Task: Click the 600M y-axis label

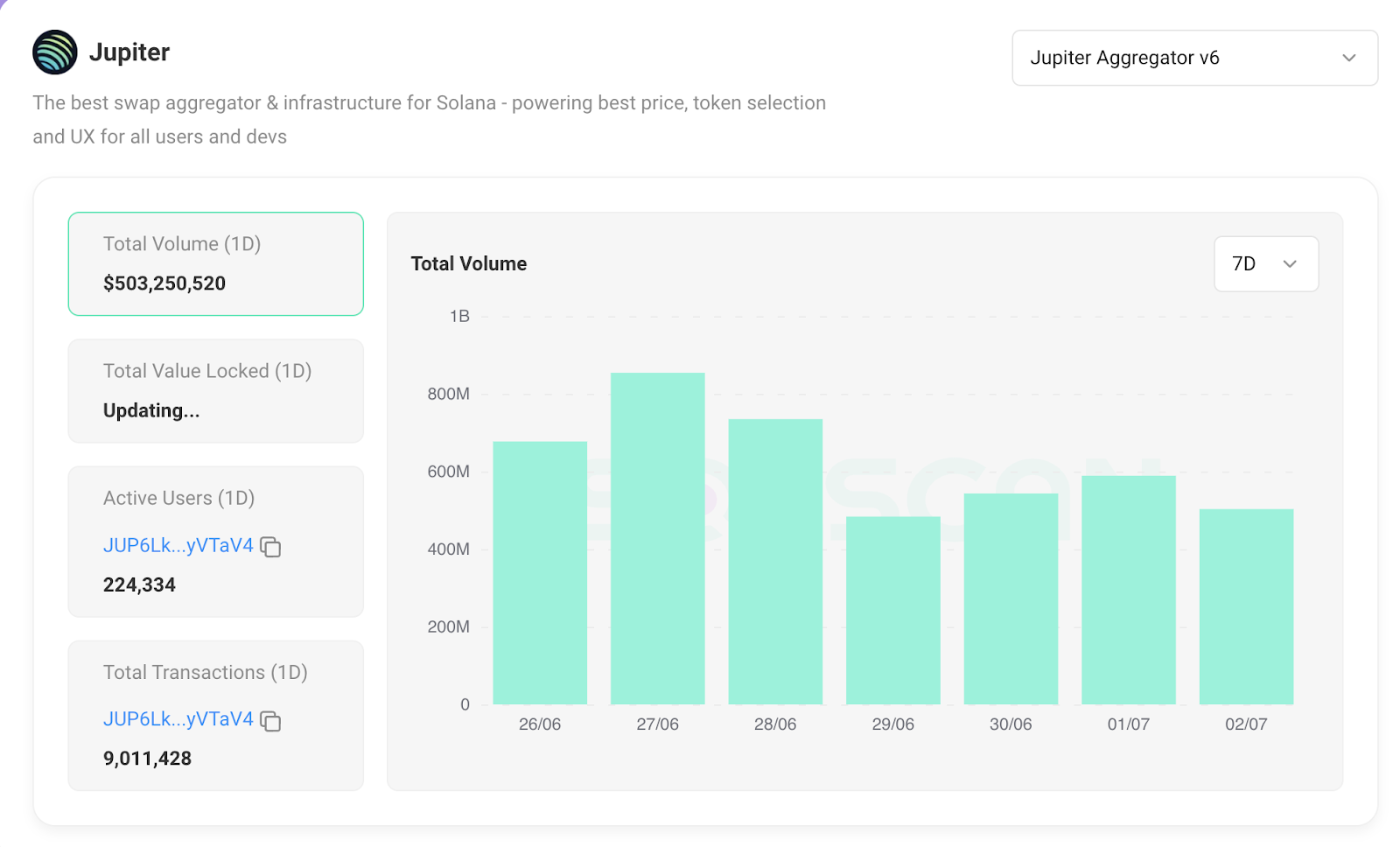Action: [x=448, y=472]
